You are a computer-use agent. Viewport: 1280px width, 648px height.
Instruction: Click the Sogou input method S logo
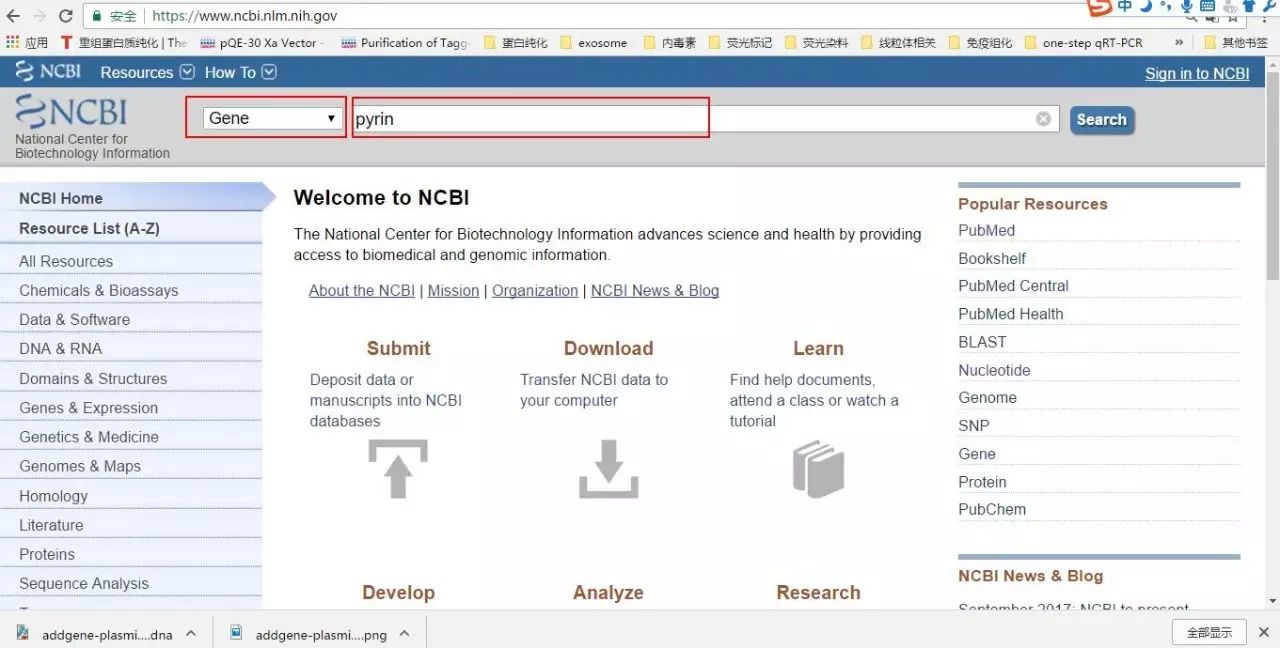click(x=1100, y=8)
